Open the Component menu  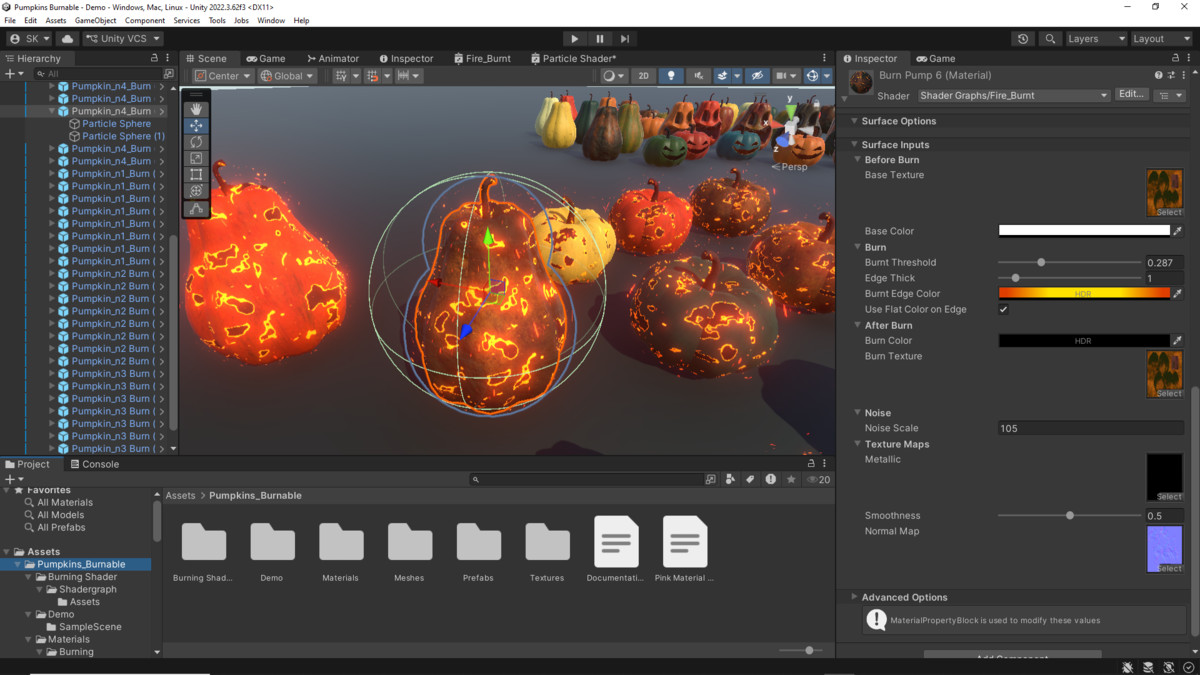(145, 20)
